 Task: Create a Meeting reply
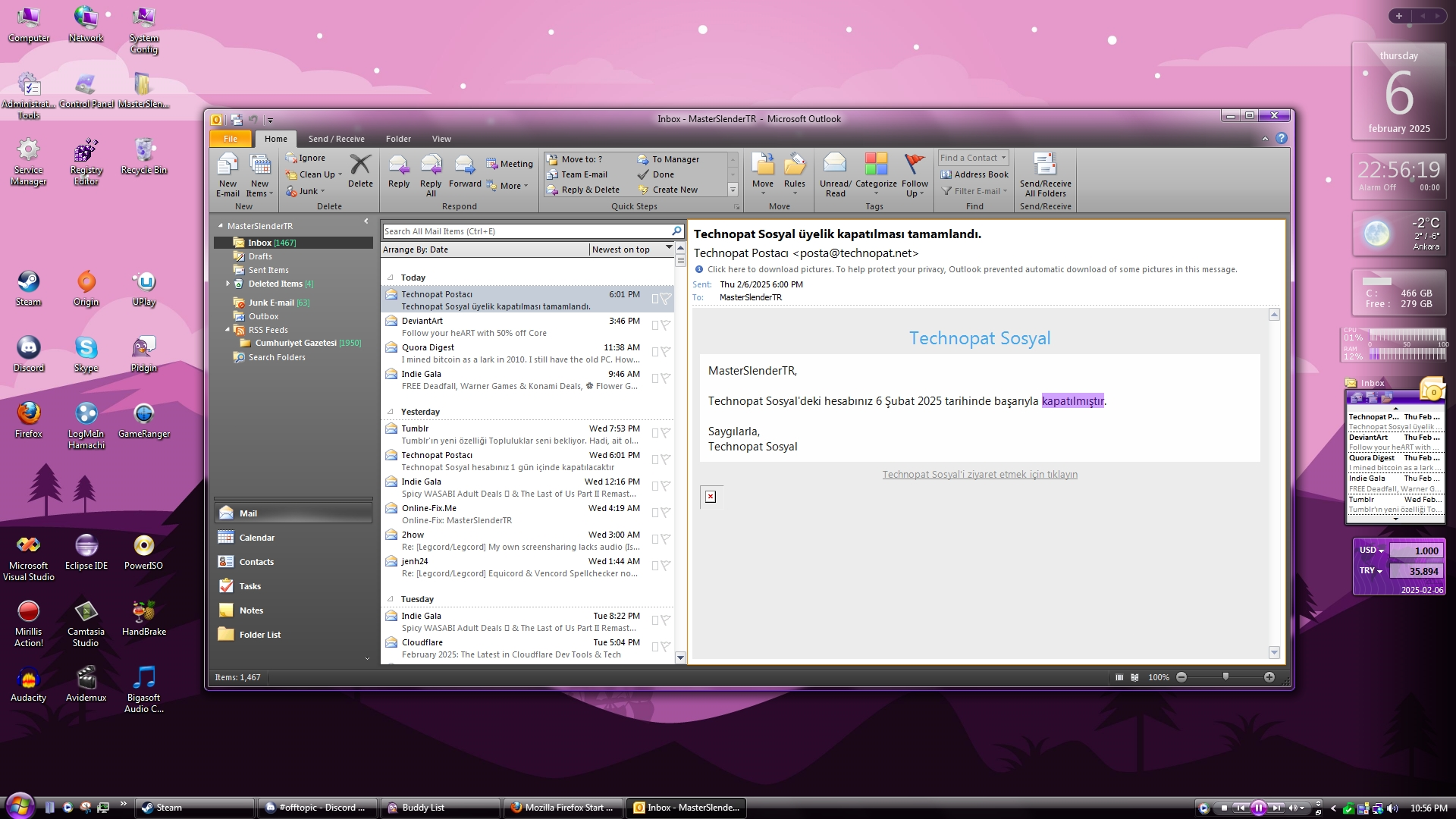pos(510,164)
